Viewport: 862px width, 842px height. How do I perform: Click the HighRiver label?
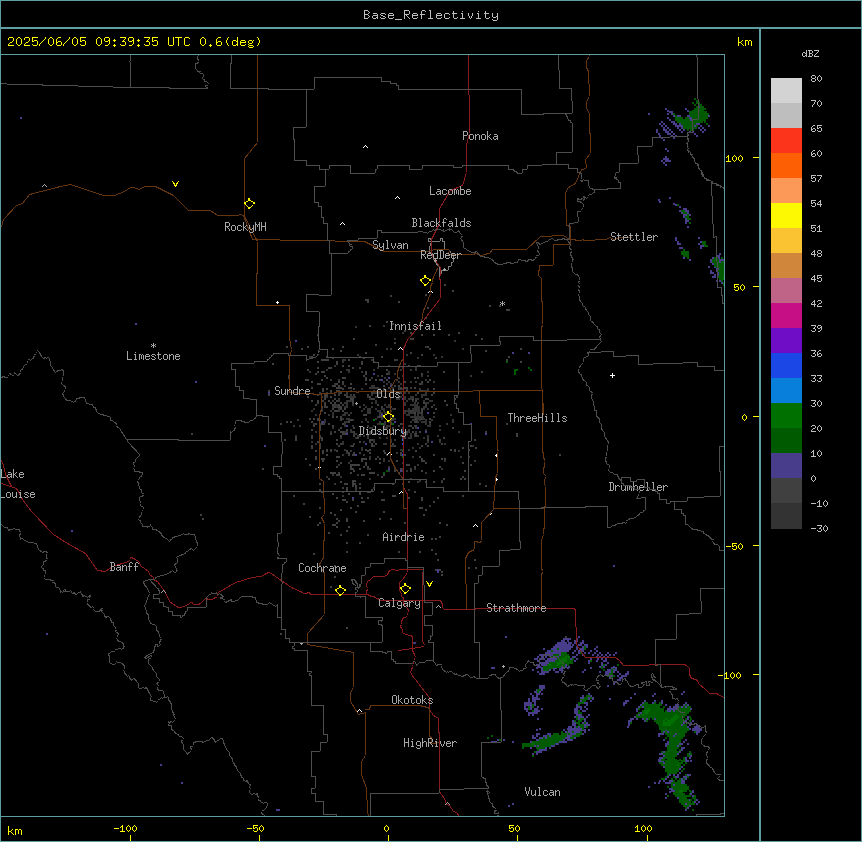[429, 743]
